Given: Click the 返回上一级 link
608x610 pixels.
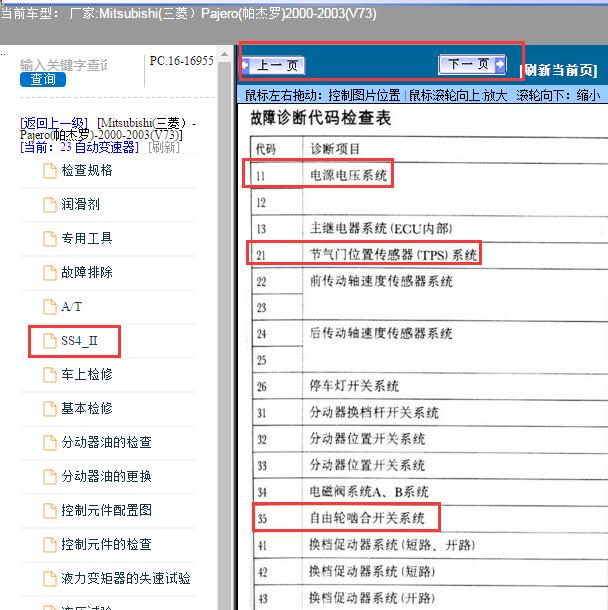Looking at the screenshot, I should (x=54, y=123).
